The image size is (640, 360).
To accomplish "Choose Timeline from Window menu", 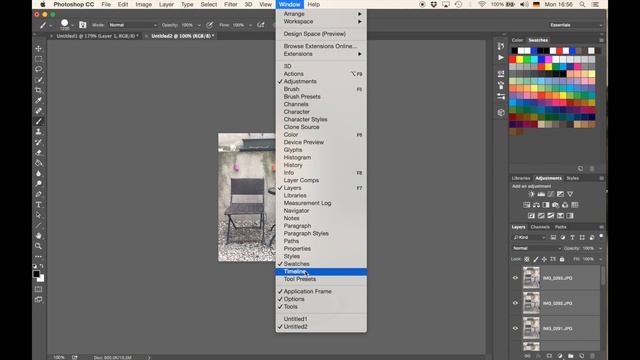I will tap(321, 271).
